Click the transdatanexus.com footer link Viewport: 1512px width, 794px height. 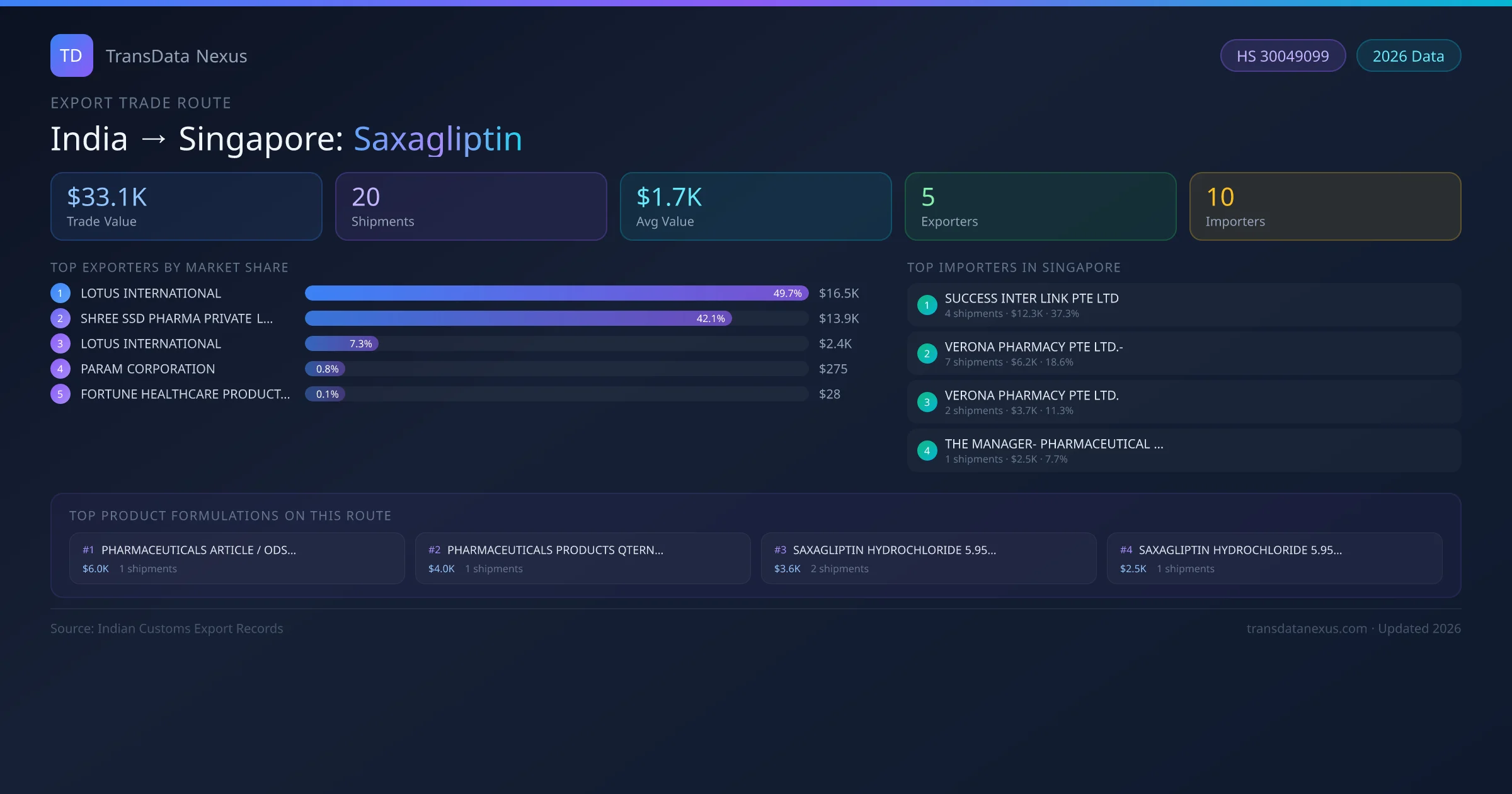coord(1306,628)
